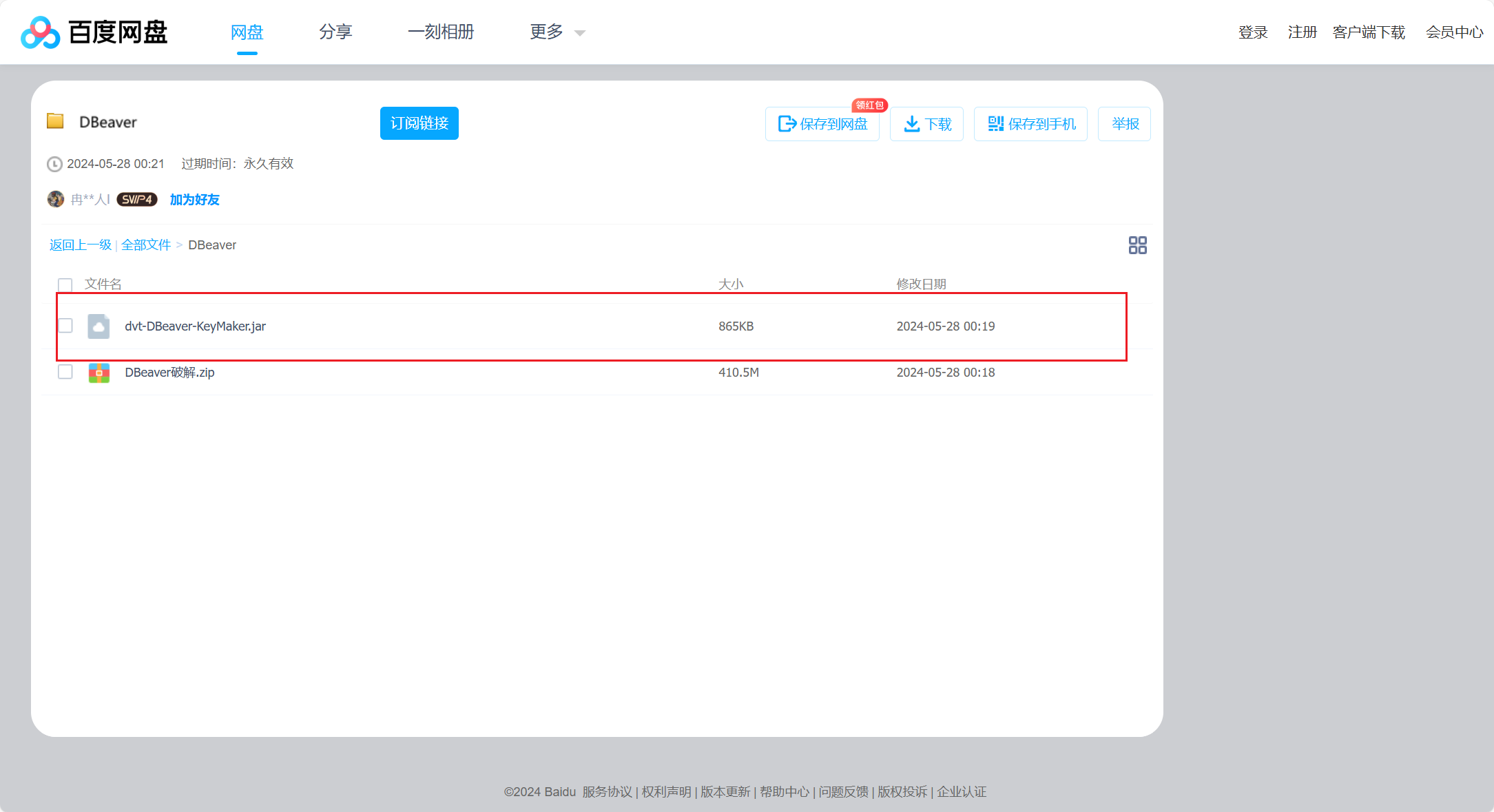Check the DBeaver破解.zip checkbox

click(x=65, y=371)
